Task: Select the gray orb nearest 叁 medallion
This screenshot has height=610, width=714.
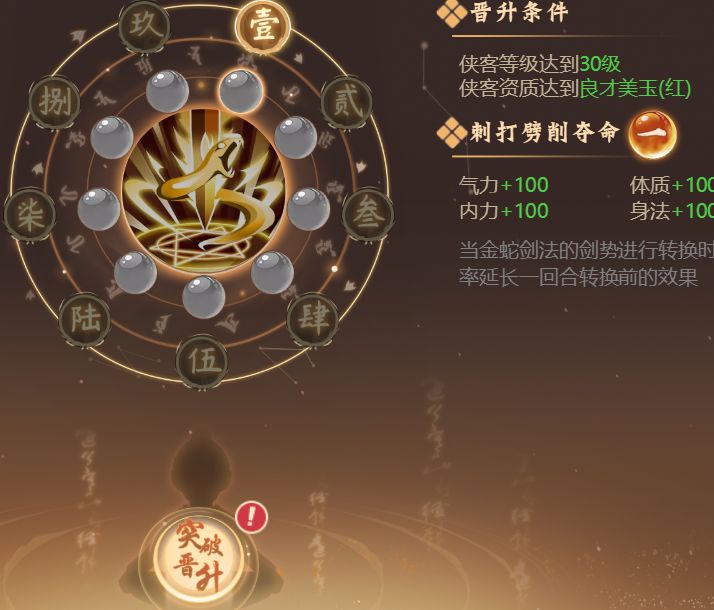Action: tap(308, 209)
